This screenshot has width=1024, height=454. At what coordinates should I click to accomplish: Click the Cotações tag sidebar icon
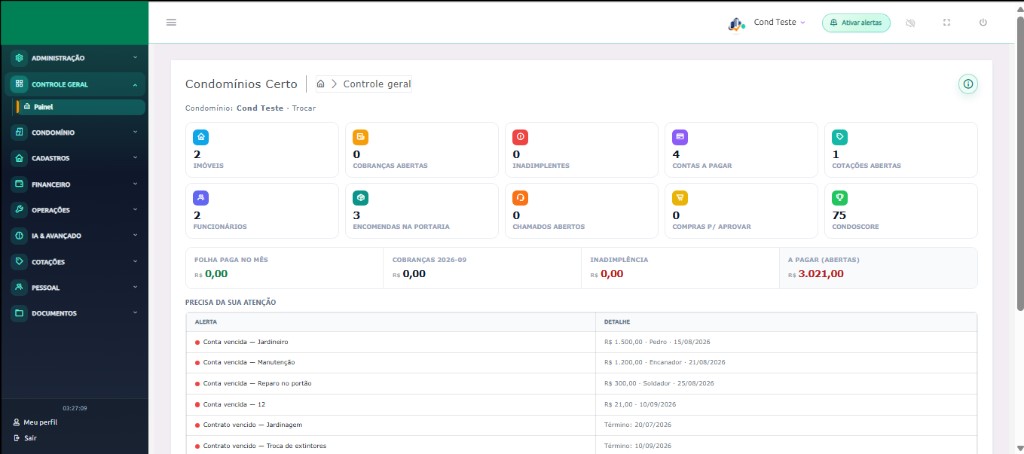pos(19,261)
